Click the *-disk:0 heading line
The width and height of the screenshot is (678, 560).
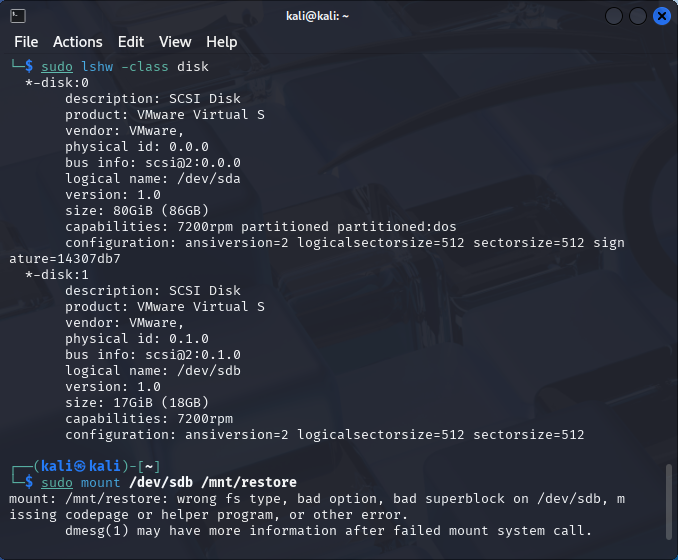tap(57, 83)
